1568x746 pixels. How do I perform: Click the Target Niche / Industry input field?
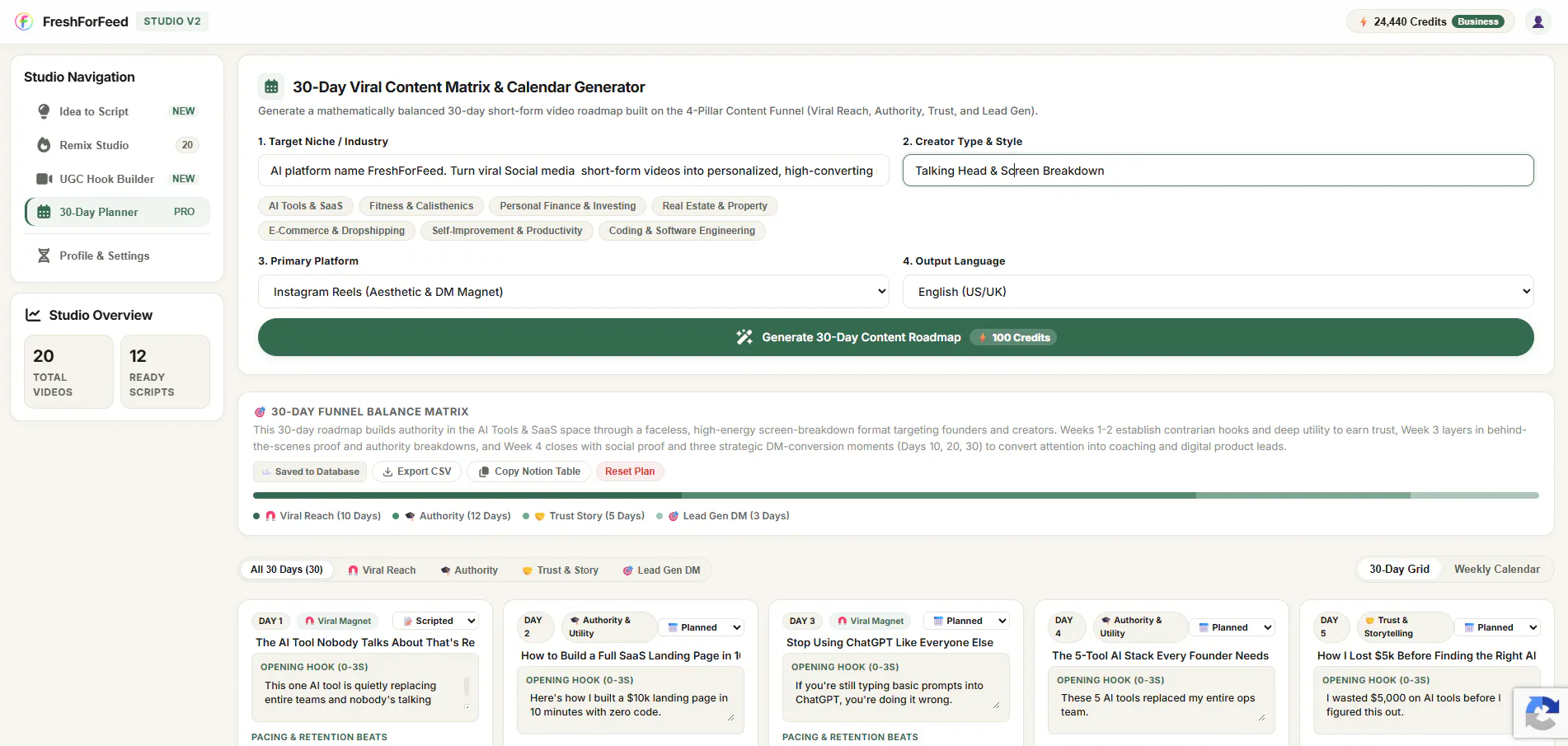(574, 171)
